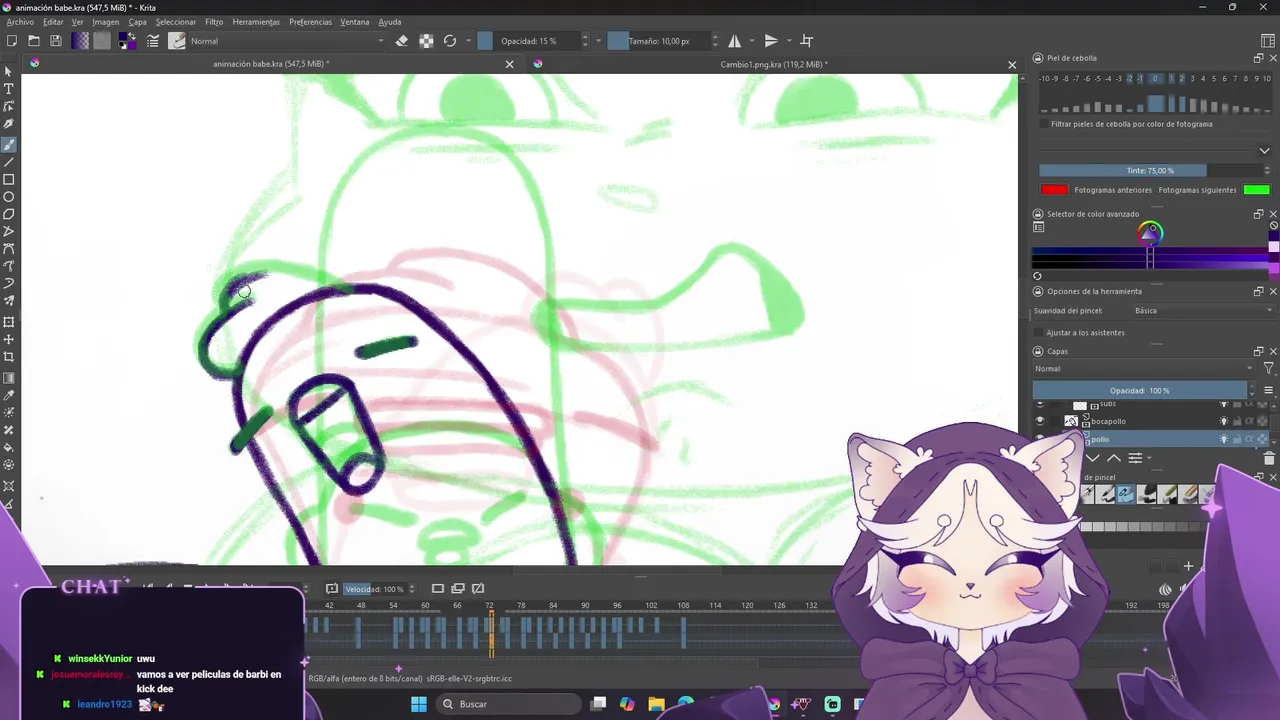
Task: Toggle preserve alpha
Action: click(426, 41)
